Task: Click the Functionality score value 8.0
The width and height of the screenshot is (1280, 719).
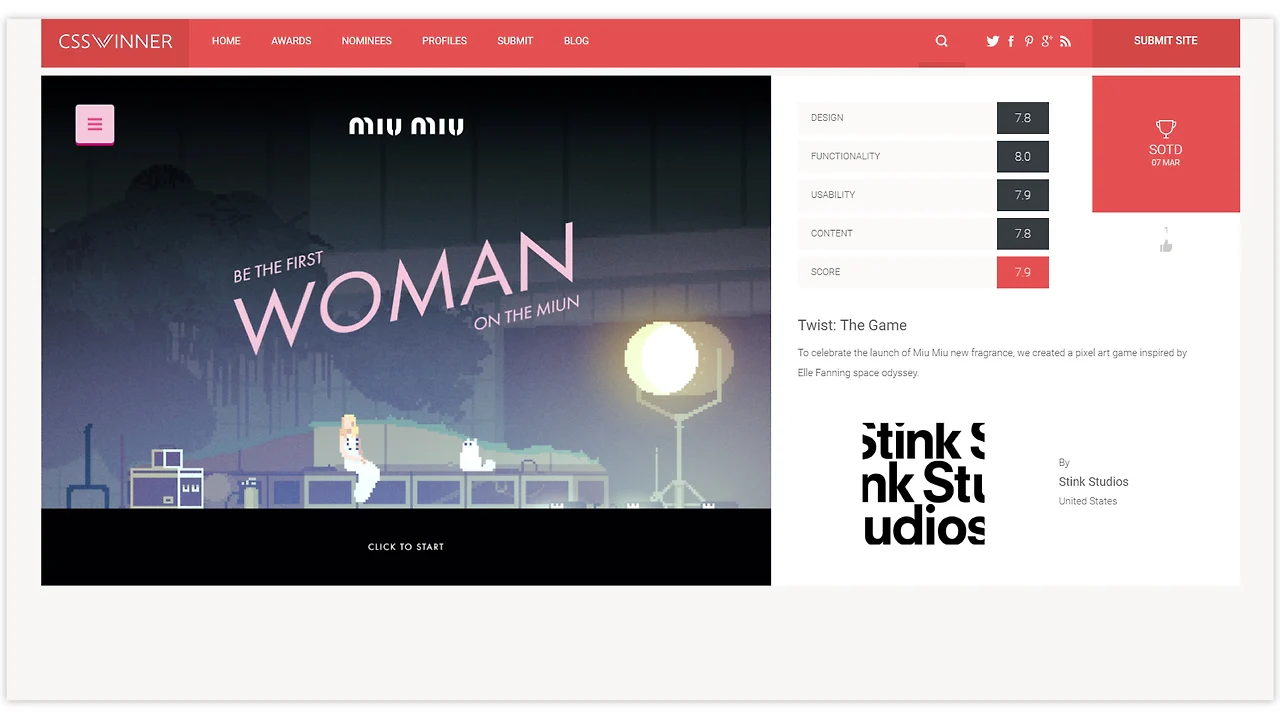Action: [x=1023, y=156]
